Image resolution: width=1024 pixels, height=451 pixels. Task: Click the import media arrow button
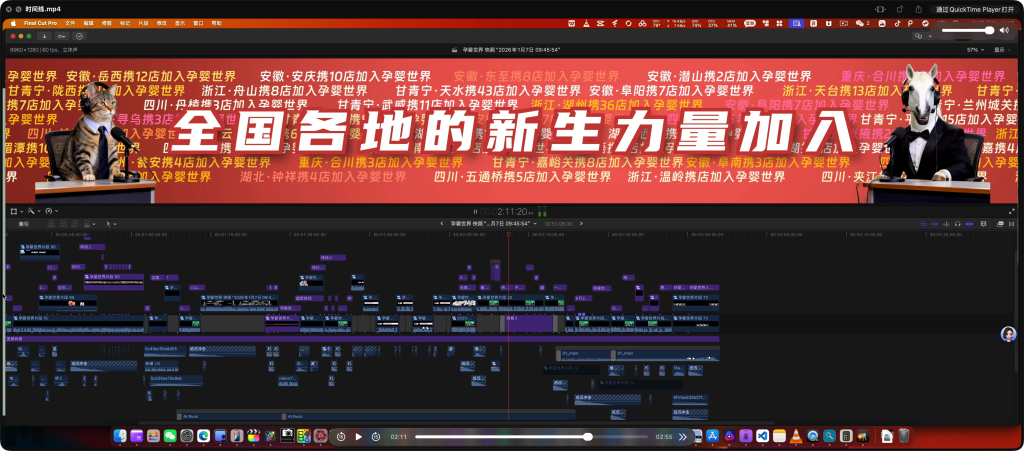click(x=47, y=36)
